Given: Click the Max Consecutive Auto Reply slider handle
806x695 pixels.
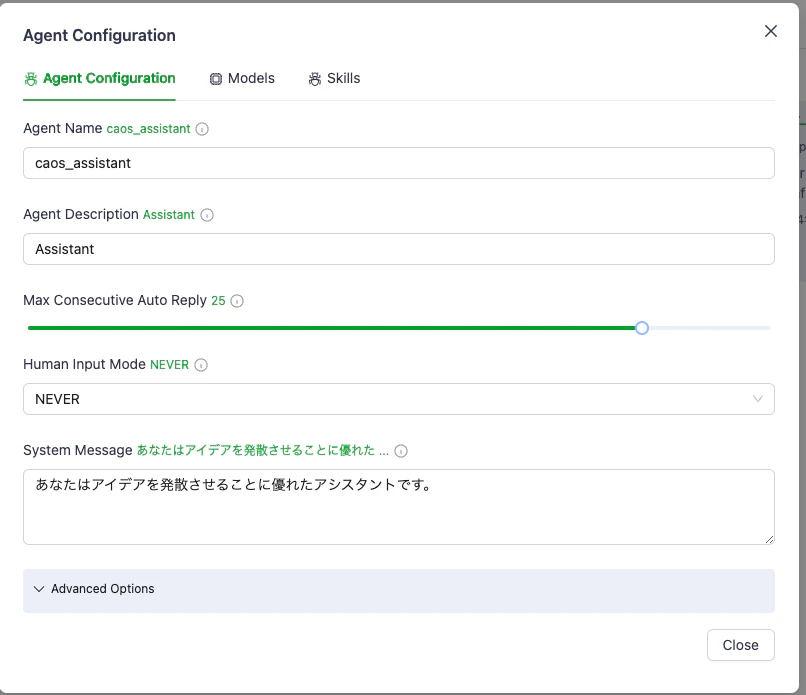Looking at the screenshot, I should (x=642, y=328).
